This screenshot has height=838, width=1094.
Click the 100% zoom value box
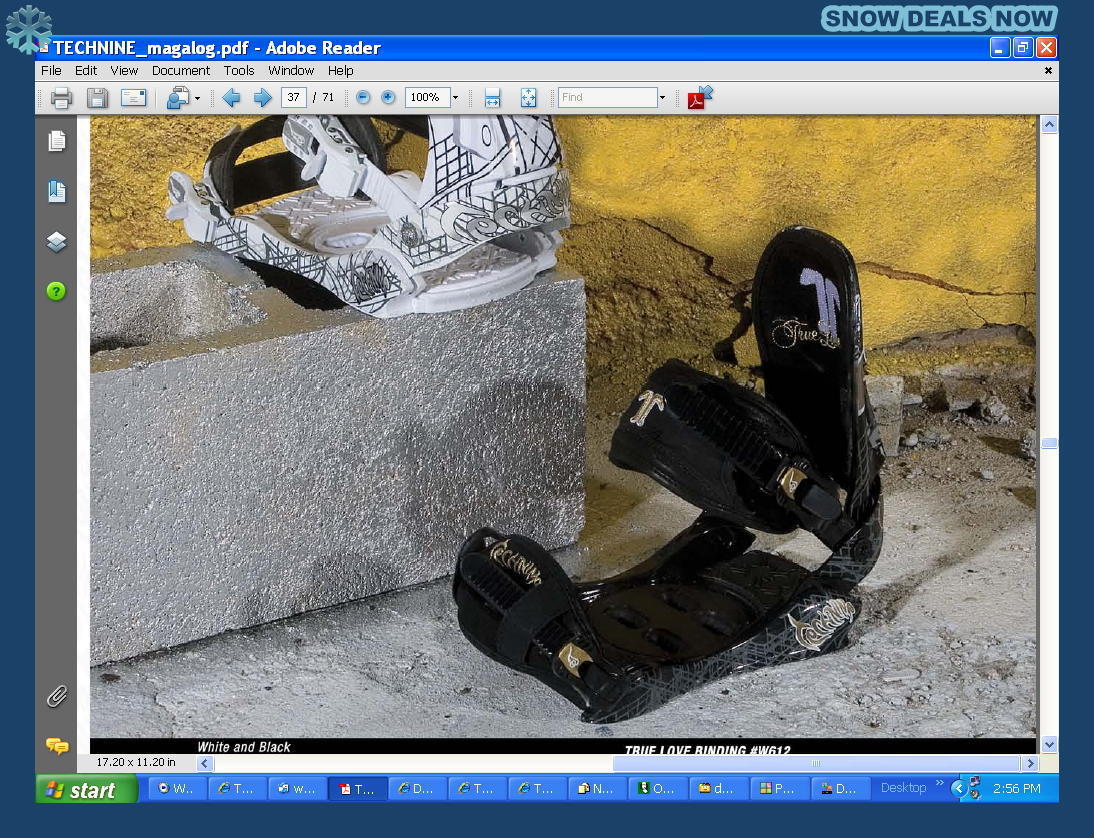pos(427,98)
